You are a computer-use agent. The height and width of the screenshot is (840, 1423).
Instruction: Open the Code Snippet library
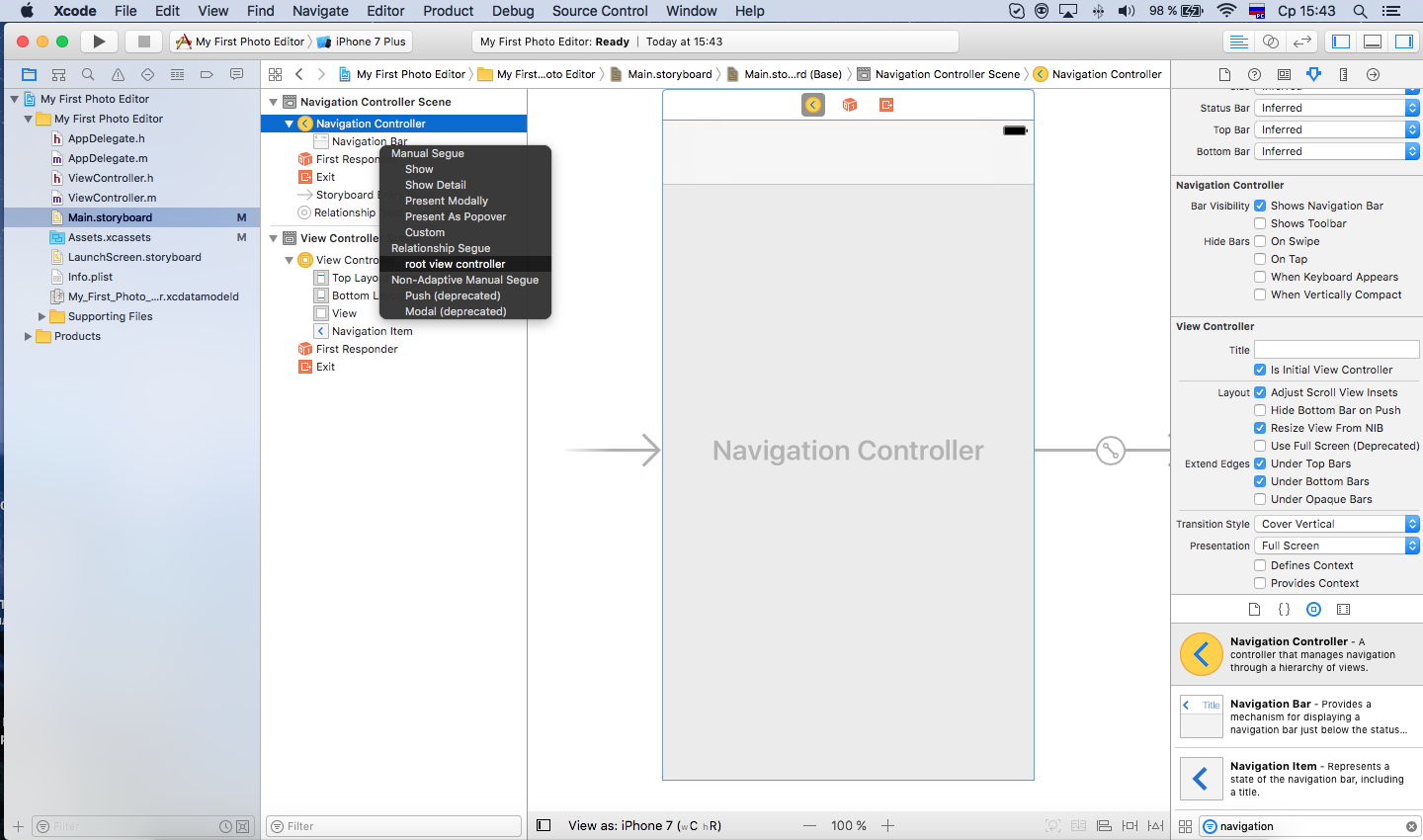(1284, 610)
